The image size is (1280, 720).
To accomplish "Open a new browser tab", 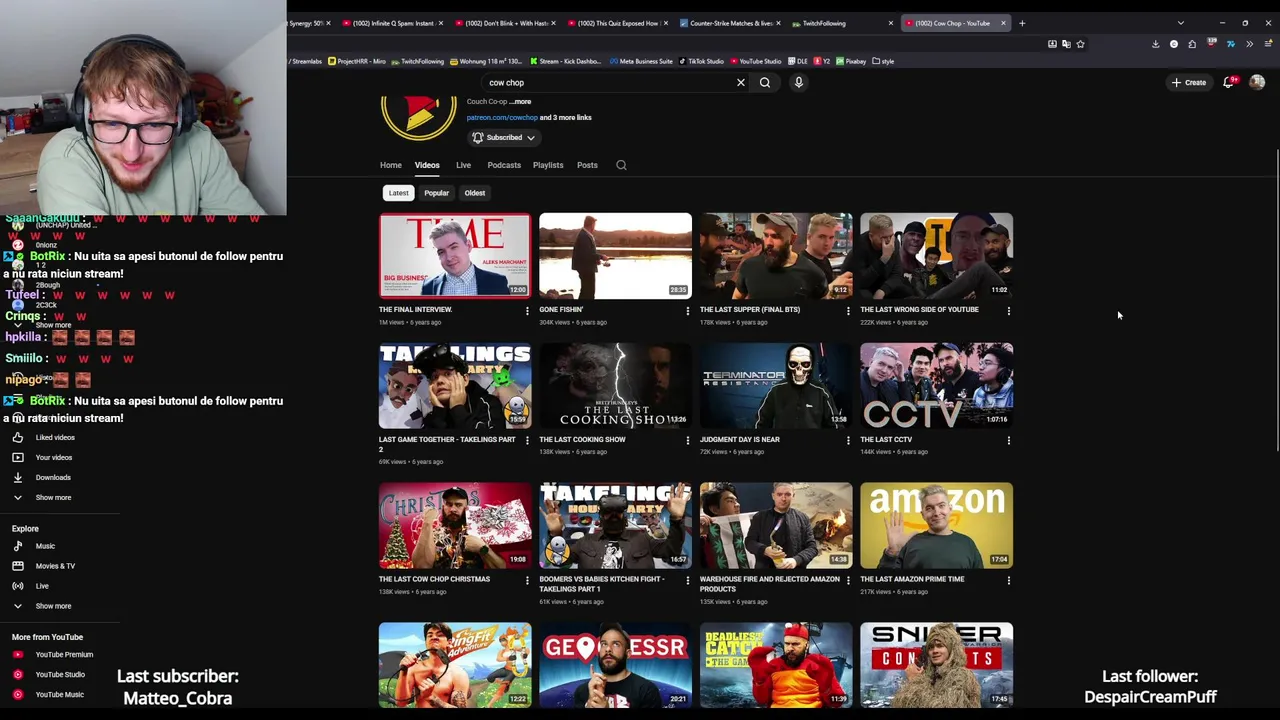I will point(1022,23).
